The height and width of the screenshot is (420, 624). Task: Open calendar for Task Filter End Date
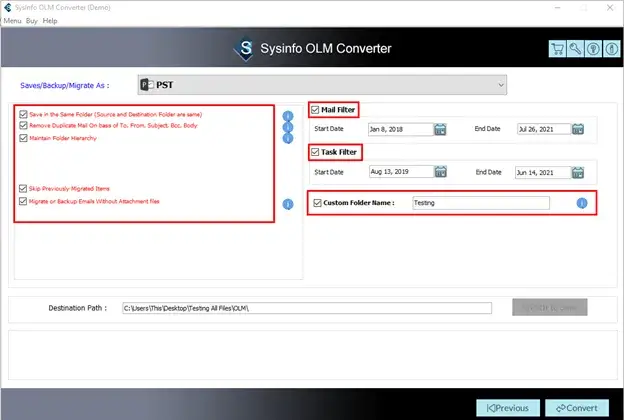tap(578, 172)
